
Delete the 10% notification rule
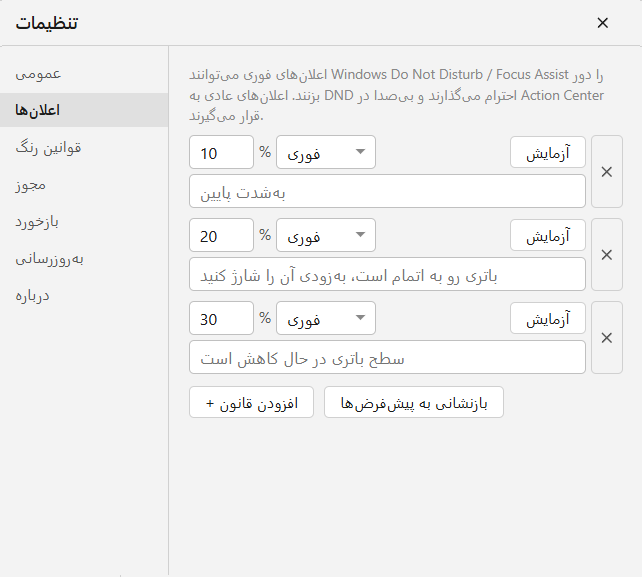(607, 172)
